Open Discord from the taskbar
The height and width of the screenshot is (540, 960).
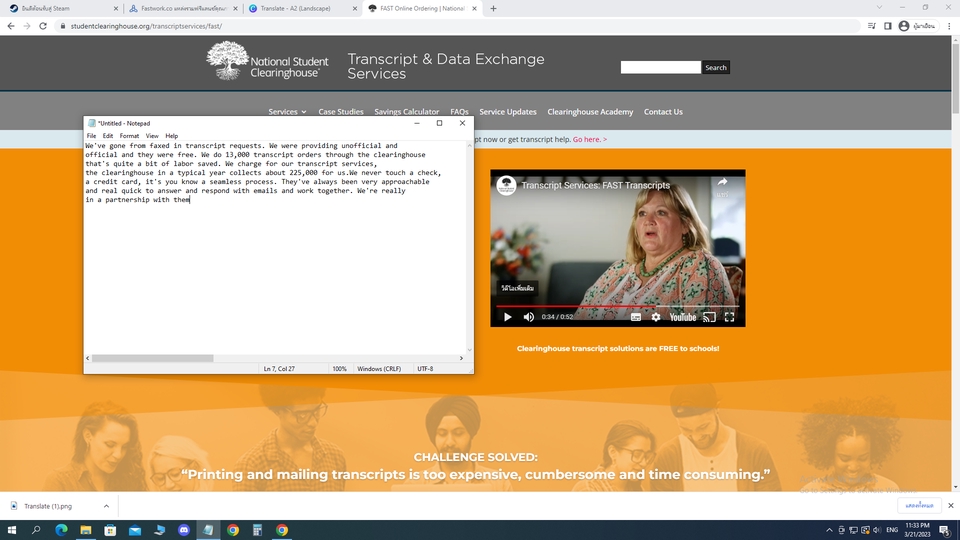point(184,530)
